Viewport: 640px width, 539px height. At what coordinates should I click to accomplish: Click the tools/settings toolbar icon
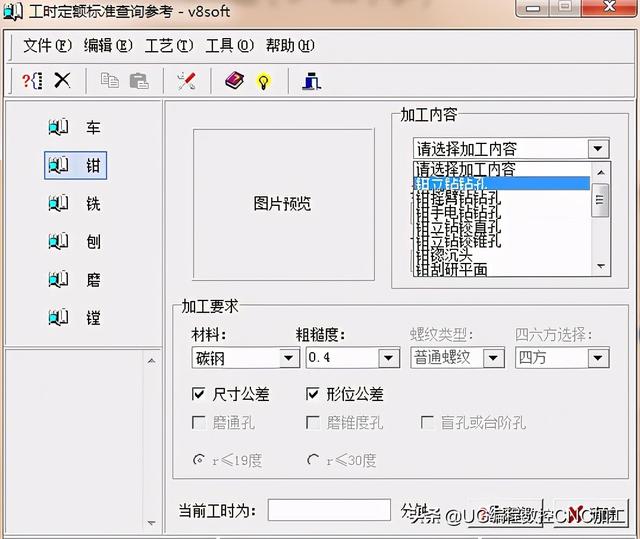click(186, 81)
